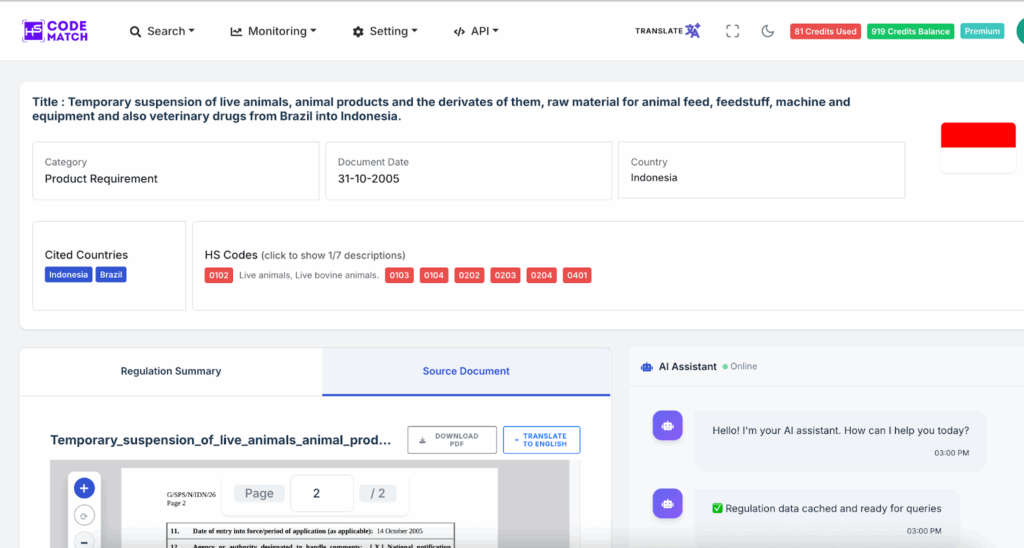The image size is (1024, 548).
Task: Toggle dark mode with the moon icon
Action: (x=768, y=31)
